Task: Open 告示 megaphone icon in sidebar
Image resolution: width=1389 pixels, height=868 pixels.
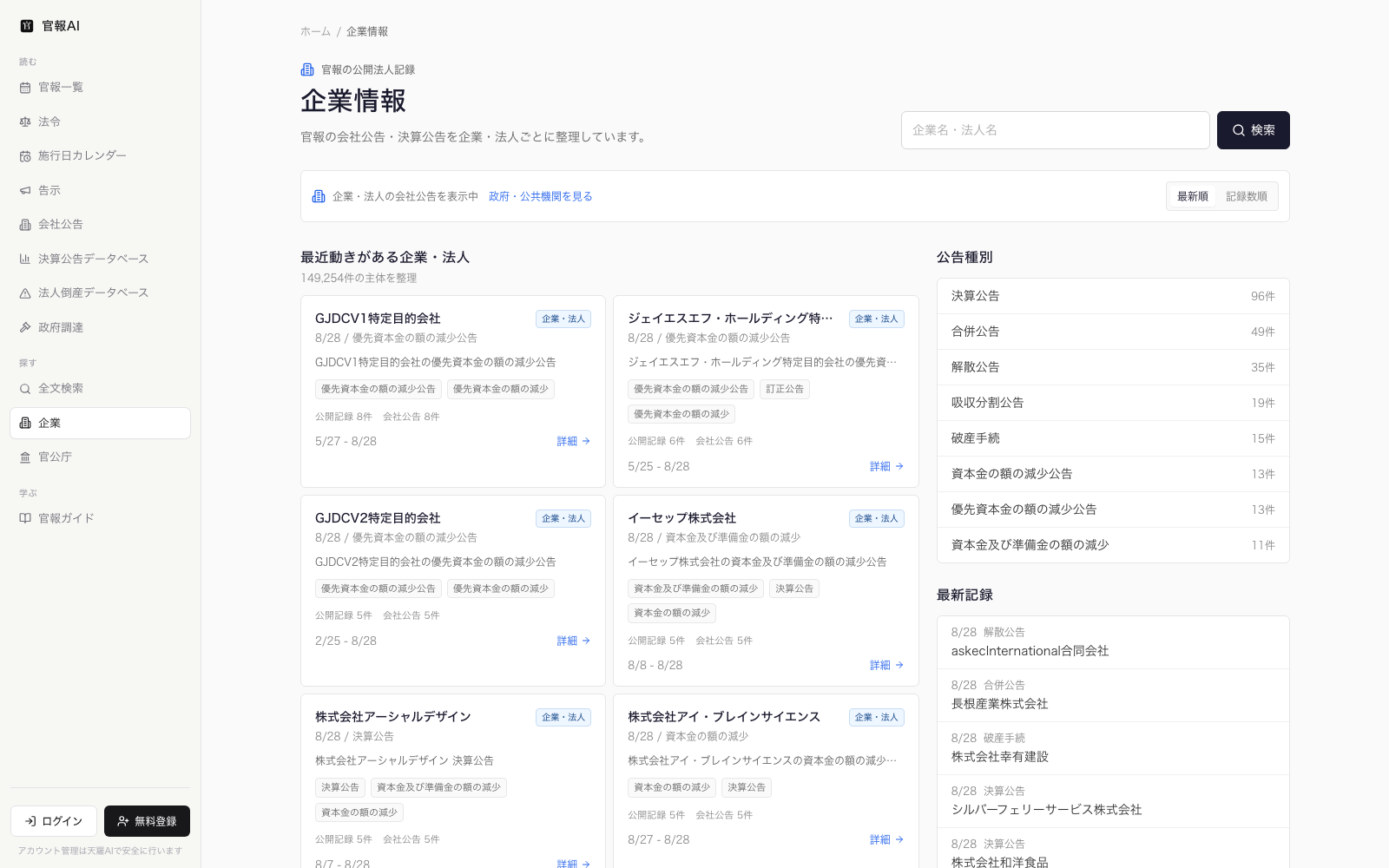Action: 25,190
